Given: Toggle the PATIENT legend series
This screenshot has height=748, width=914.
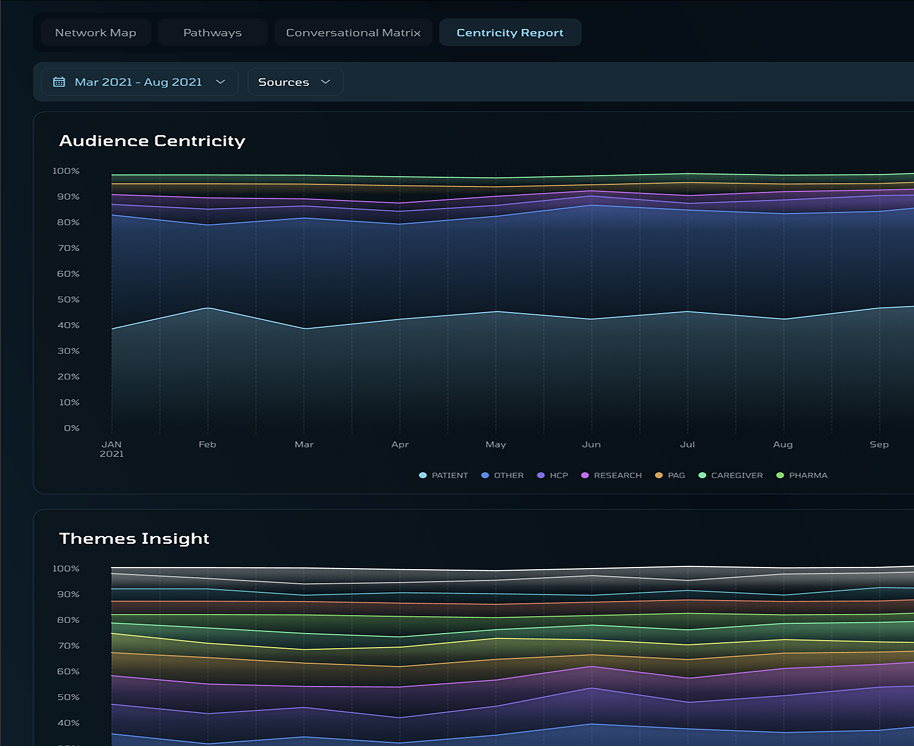Looking at the screenshot, I should (x=444, y=476).
